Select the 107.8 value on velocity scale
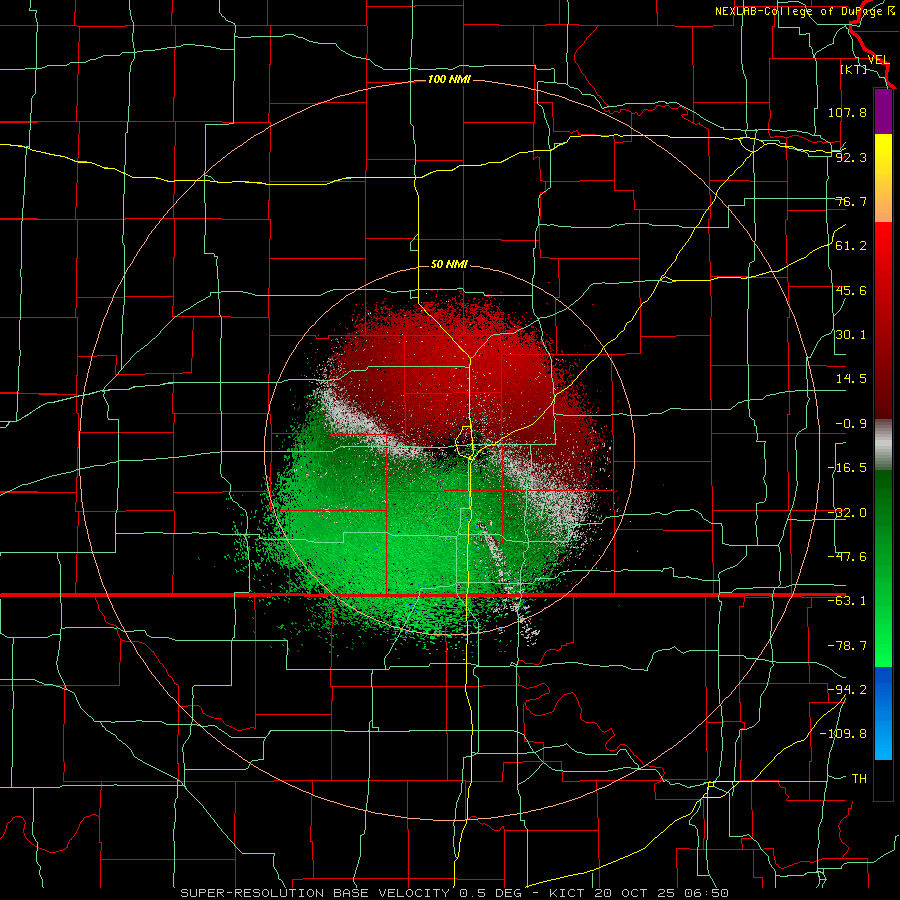Image resolution: width=900 pixels, height=900 pixels. 847,112
